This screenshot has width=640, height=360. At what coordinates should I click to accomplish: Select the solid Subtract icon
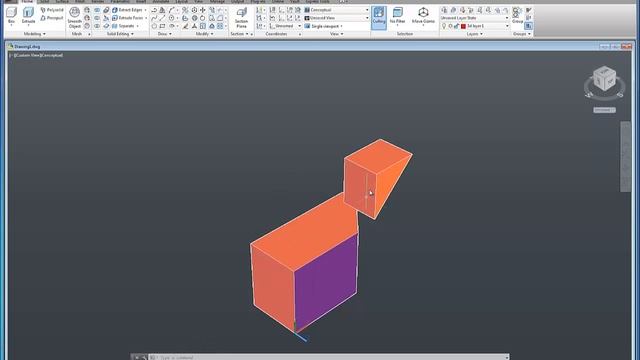(97, 18)
